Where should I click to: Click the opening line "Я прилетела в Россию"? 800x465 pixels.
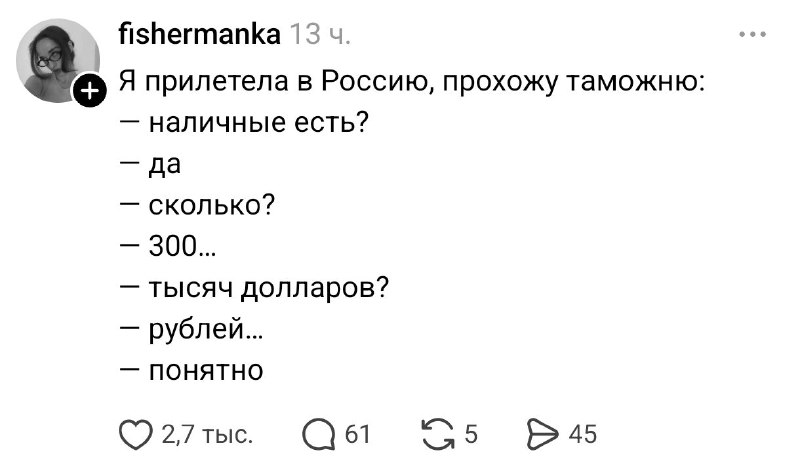pyautogui.click(x=410, y=81)
